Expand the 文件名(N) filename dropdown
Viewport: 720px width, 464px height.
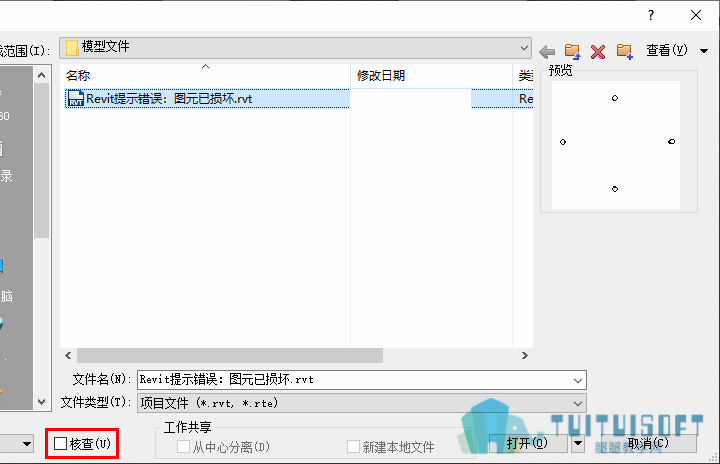point(578,380)
